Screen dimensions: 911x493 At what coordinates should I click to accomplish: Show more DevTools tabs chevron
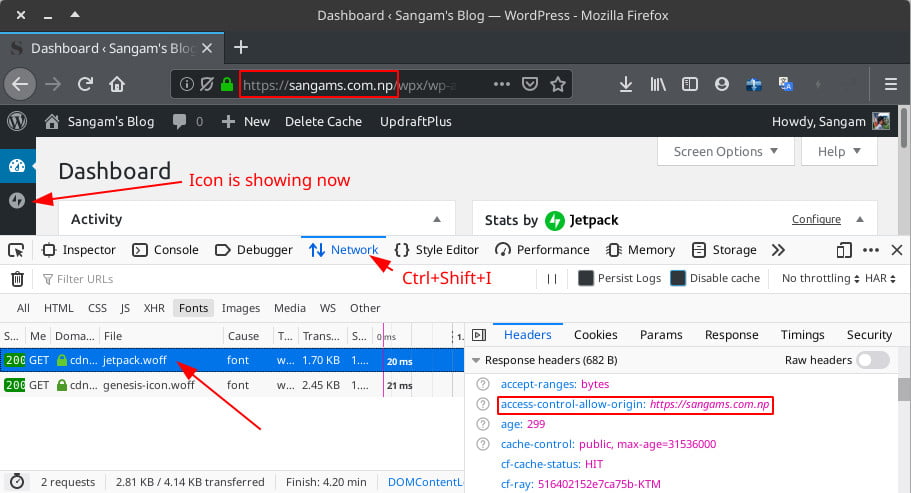(x=778, y=250)
